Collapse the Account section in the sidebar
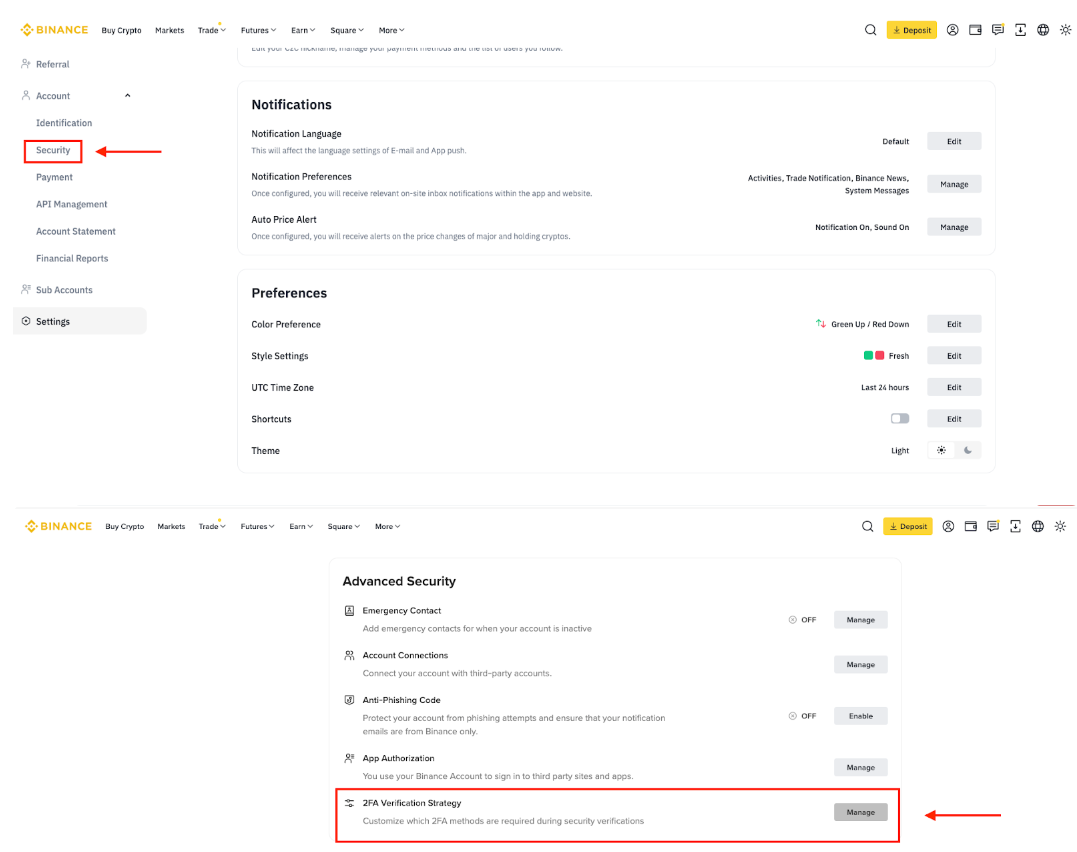This screenshot has width=1077, height=852. point(127,96)
